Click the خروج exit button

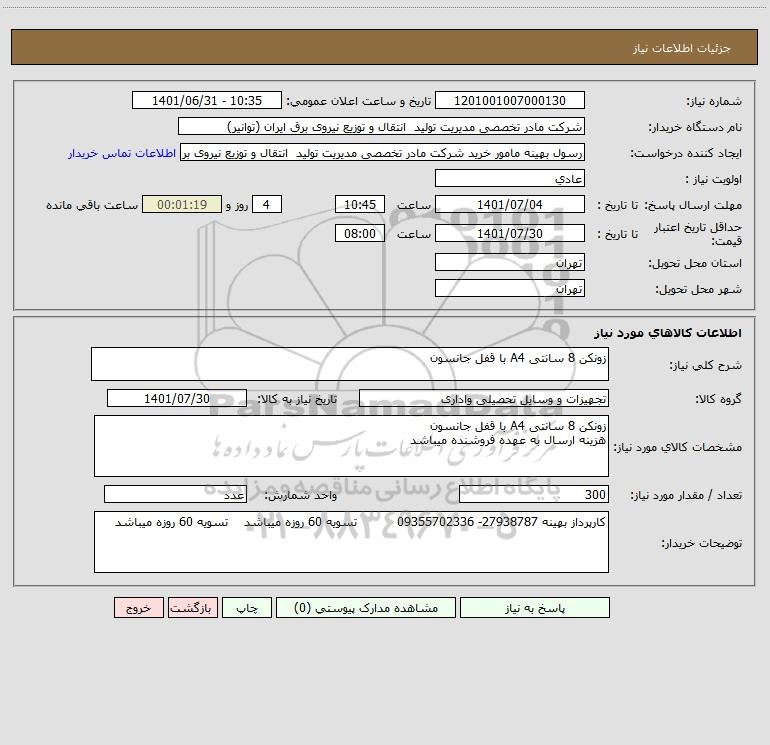click(138, 607)
